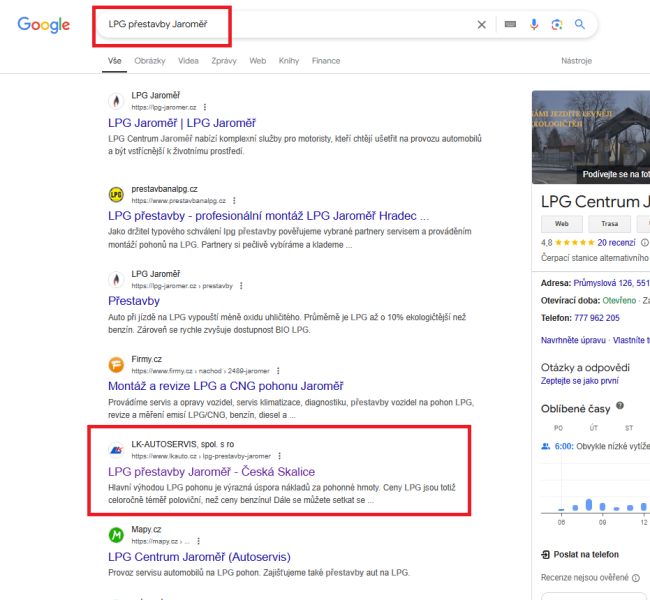
Task: Open the on-screen keyboard icon
Action: (x=510, y=24)
